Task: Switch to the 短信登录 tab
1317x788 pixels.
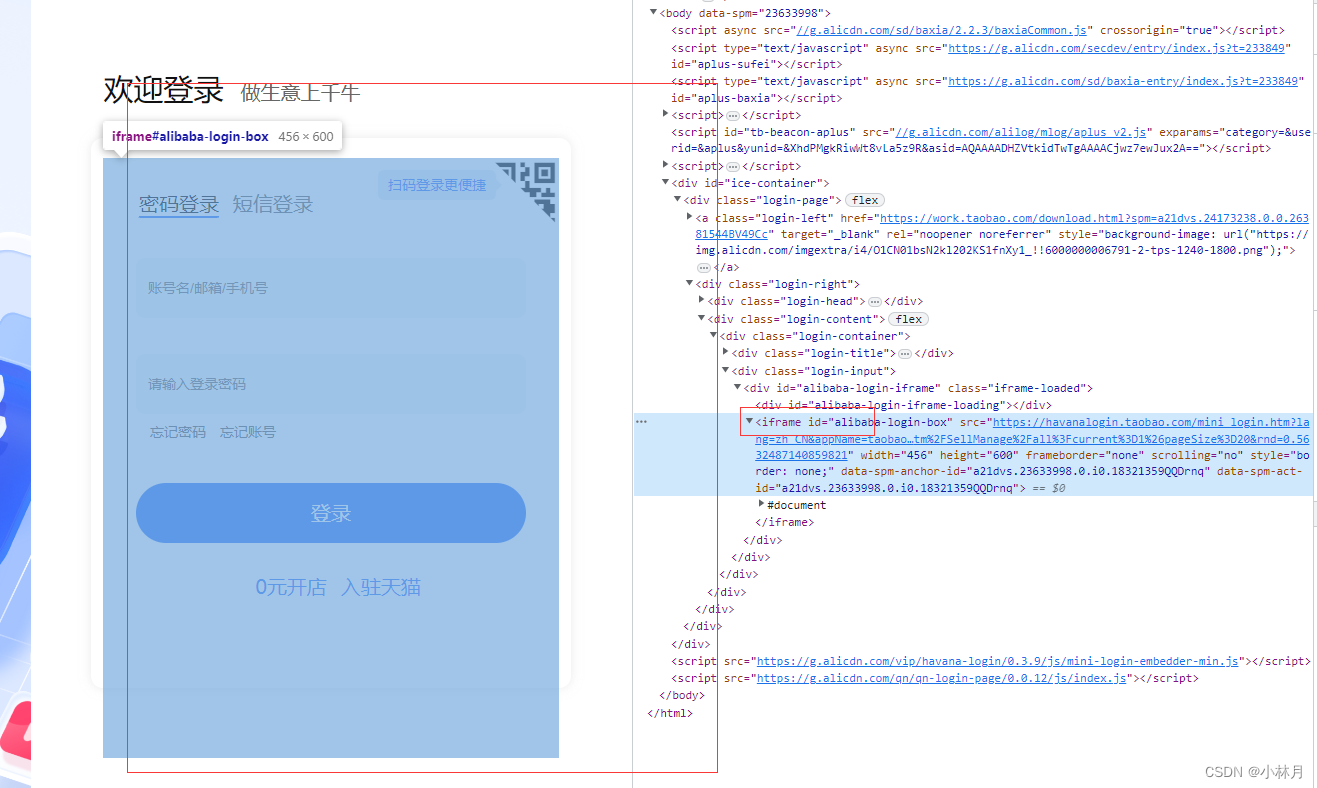Action: pos(273,205)
